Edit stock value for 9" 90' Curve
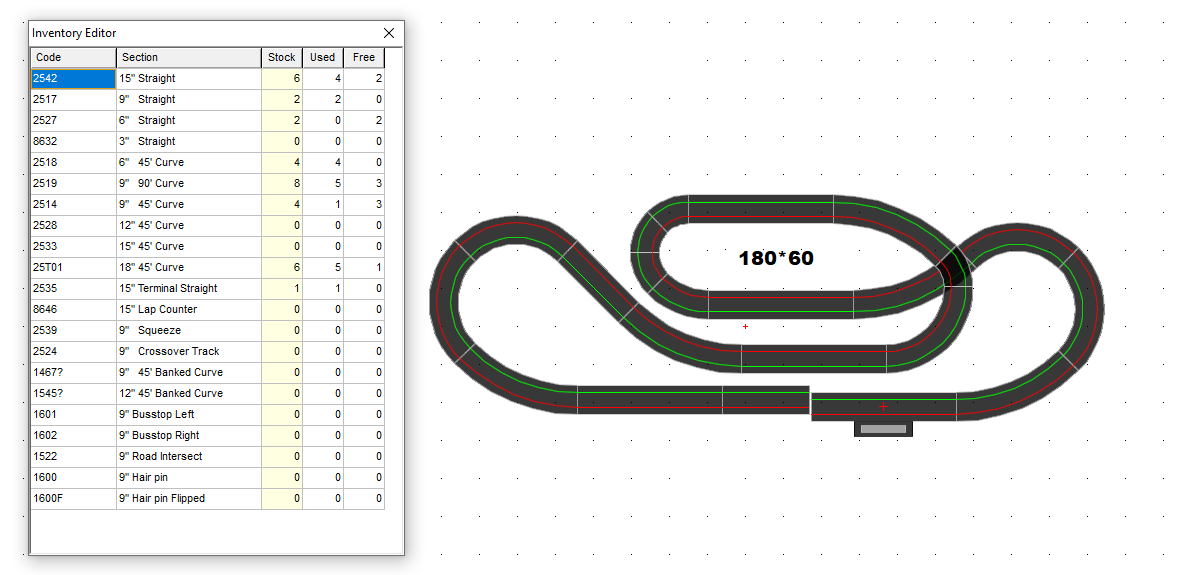Viewport: 1182px width, 575px height. [282, 184]
